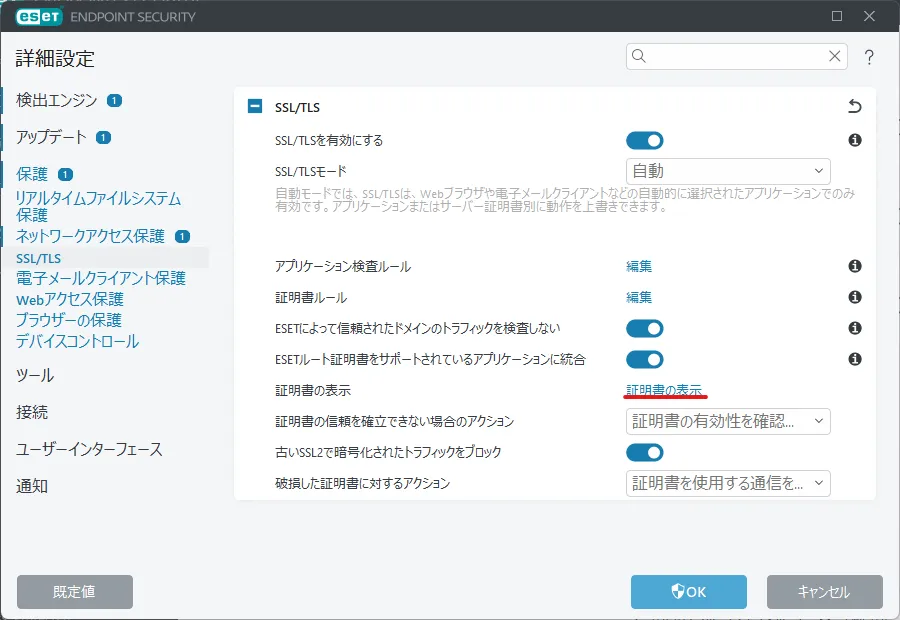Click the undo/revert arrow for SSL/TLS section
Screen dimensions: 900x620
[x=854, y=107]
